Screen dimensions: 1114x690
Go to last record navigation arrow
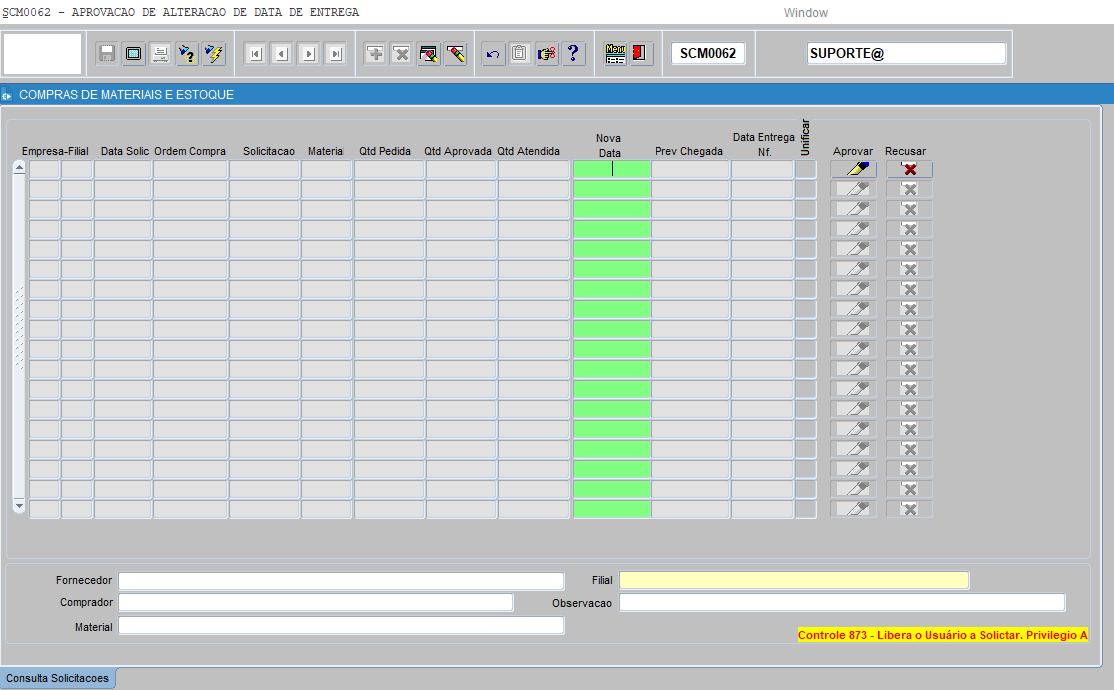point(336,54)
